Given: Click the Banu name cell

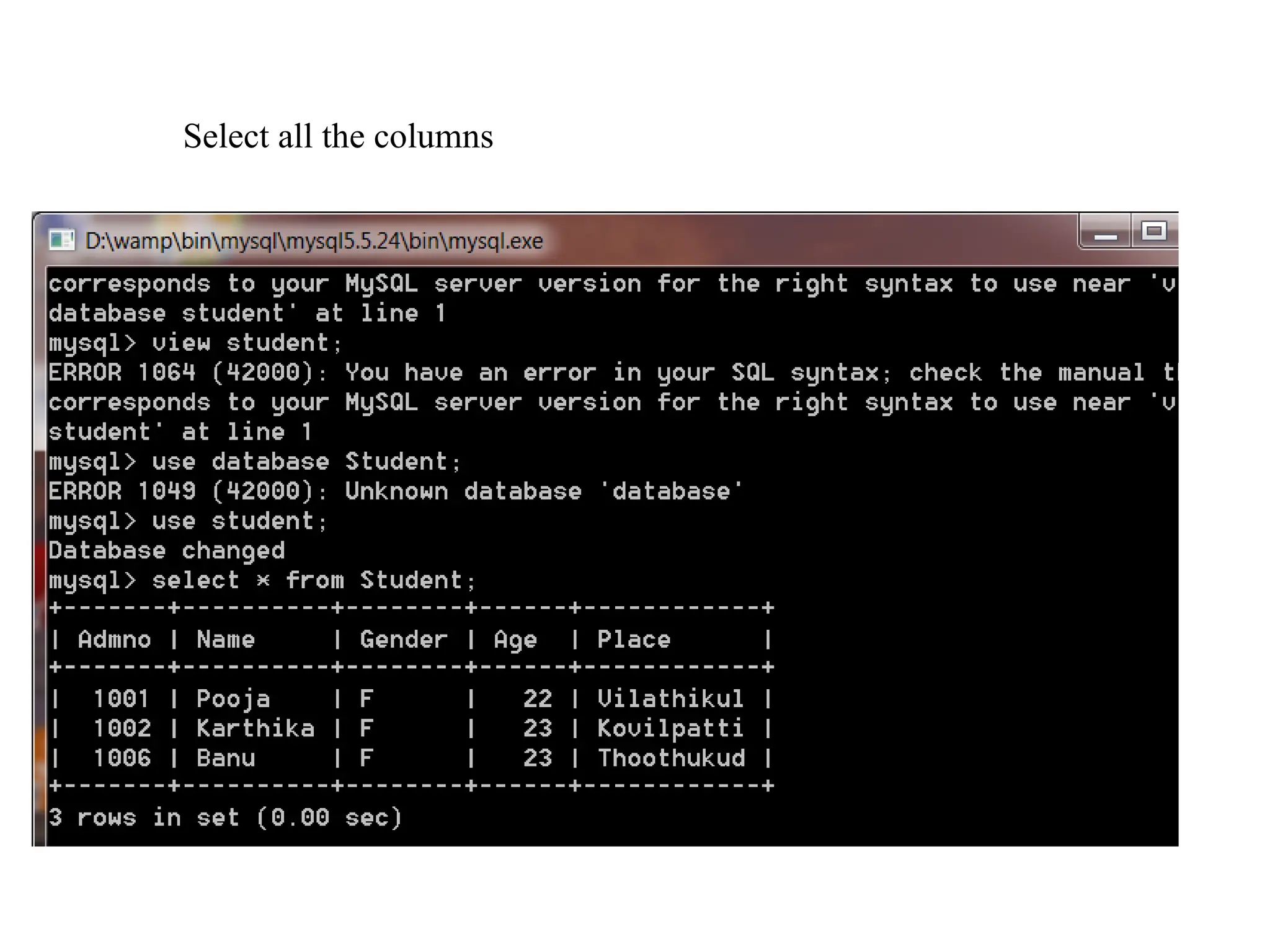Looking at the screenshot, I should 226,758.
